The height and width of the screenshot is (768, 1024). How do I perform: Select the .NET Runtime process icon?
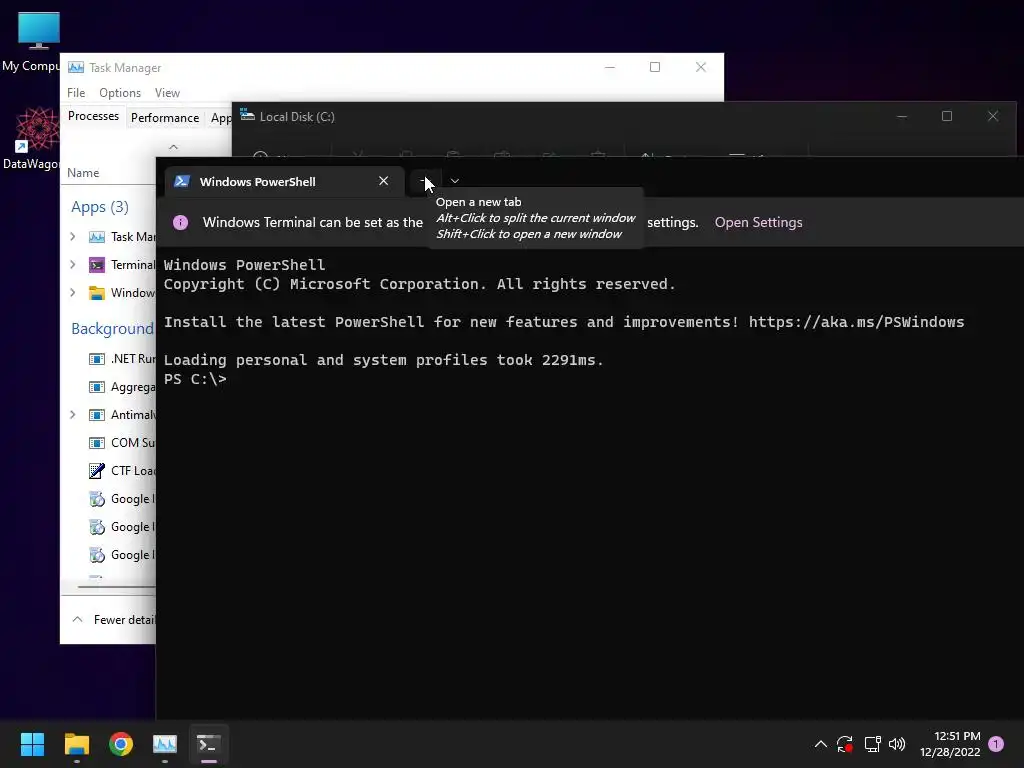click(x=97, y=359)
